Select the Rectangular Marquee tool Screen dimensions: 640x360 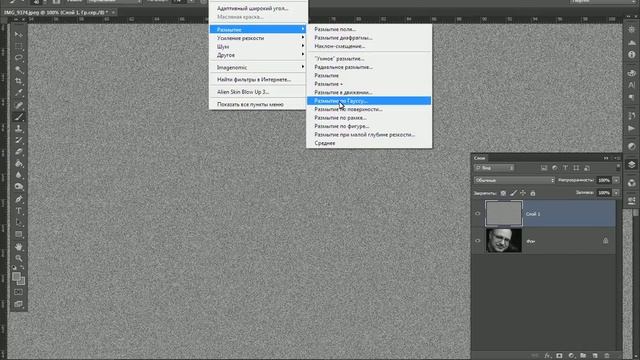coord(18,46)
